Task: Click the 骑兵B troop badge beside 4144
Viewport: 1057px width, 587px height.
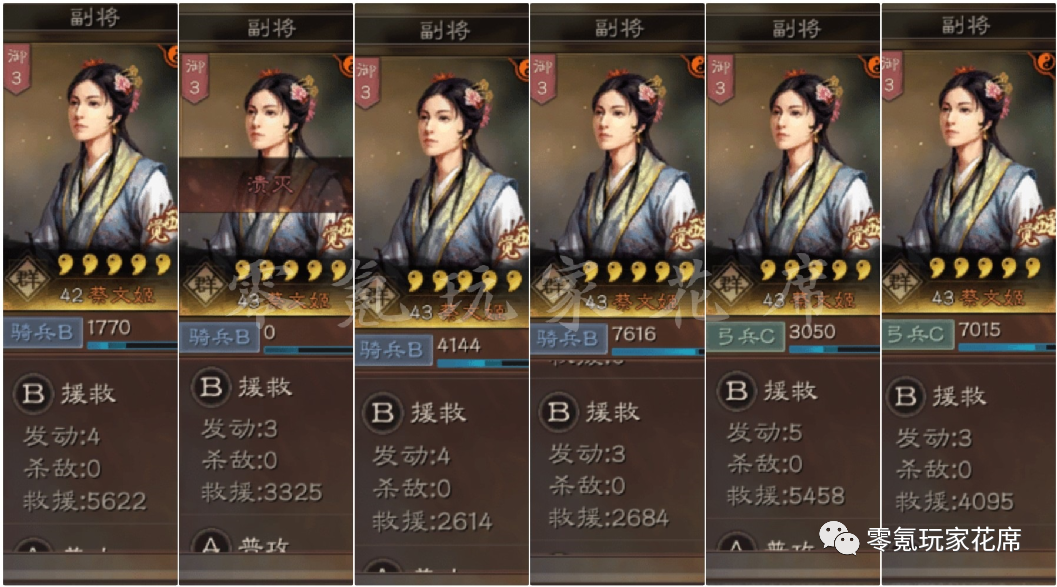Action: [x=393, y=350]
